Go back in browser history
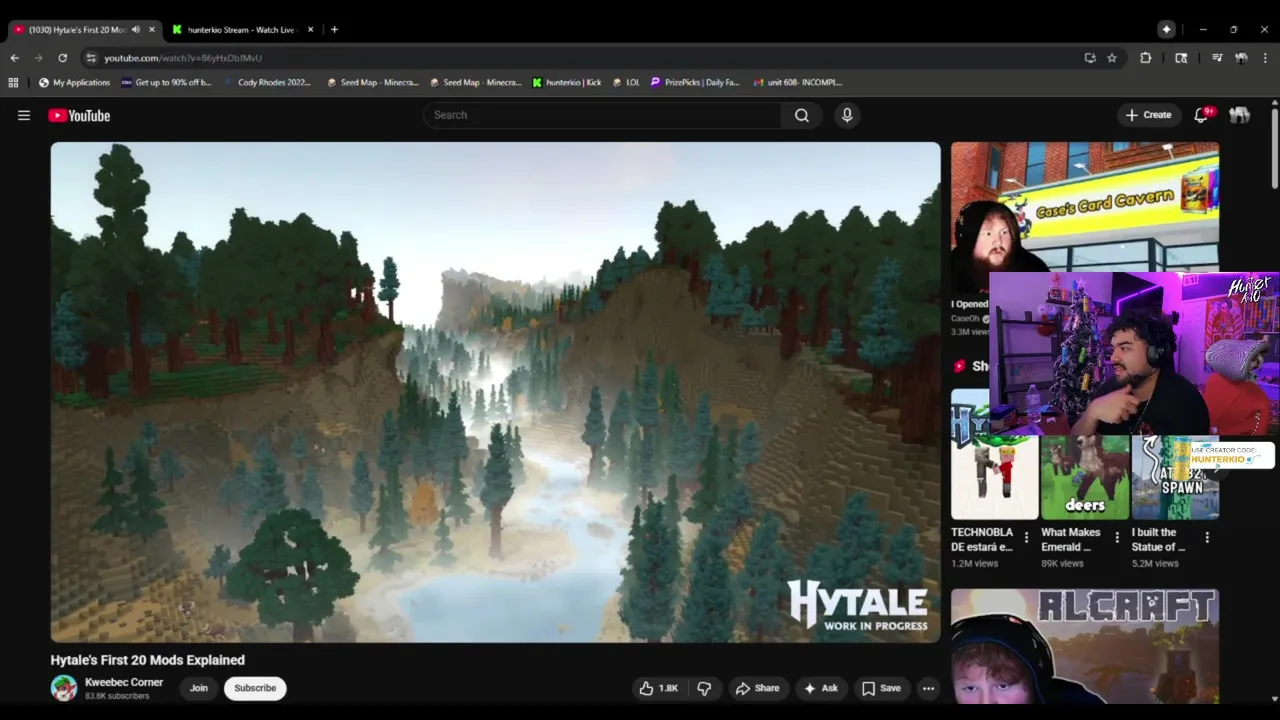The height and width of the screenshot is (720, 1280). coord(15,58)
